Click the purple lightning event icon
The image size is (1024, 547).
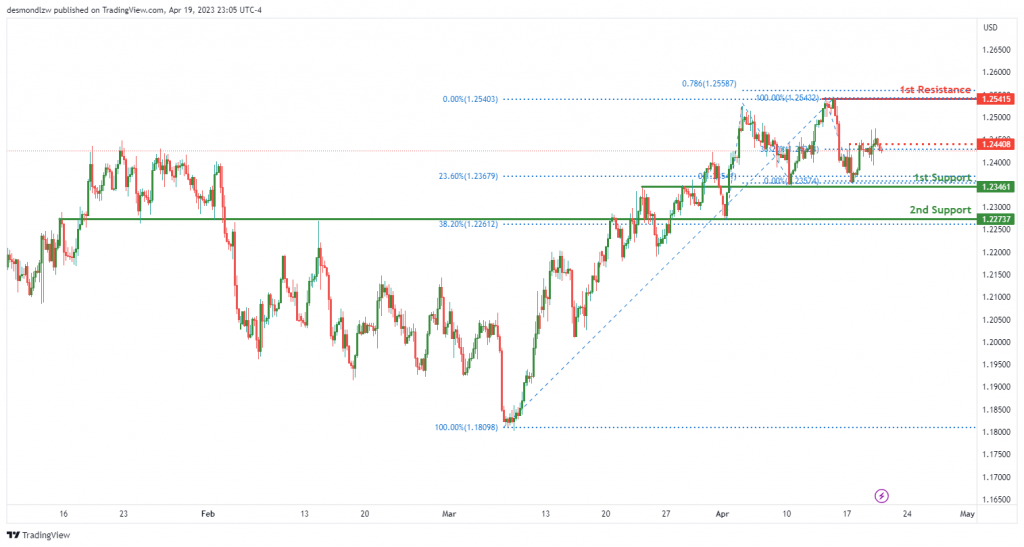(881, 496)
